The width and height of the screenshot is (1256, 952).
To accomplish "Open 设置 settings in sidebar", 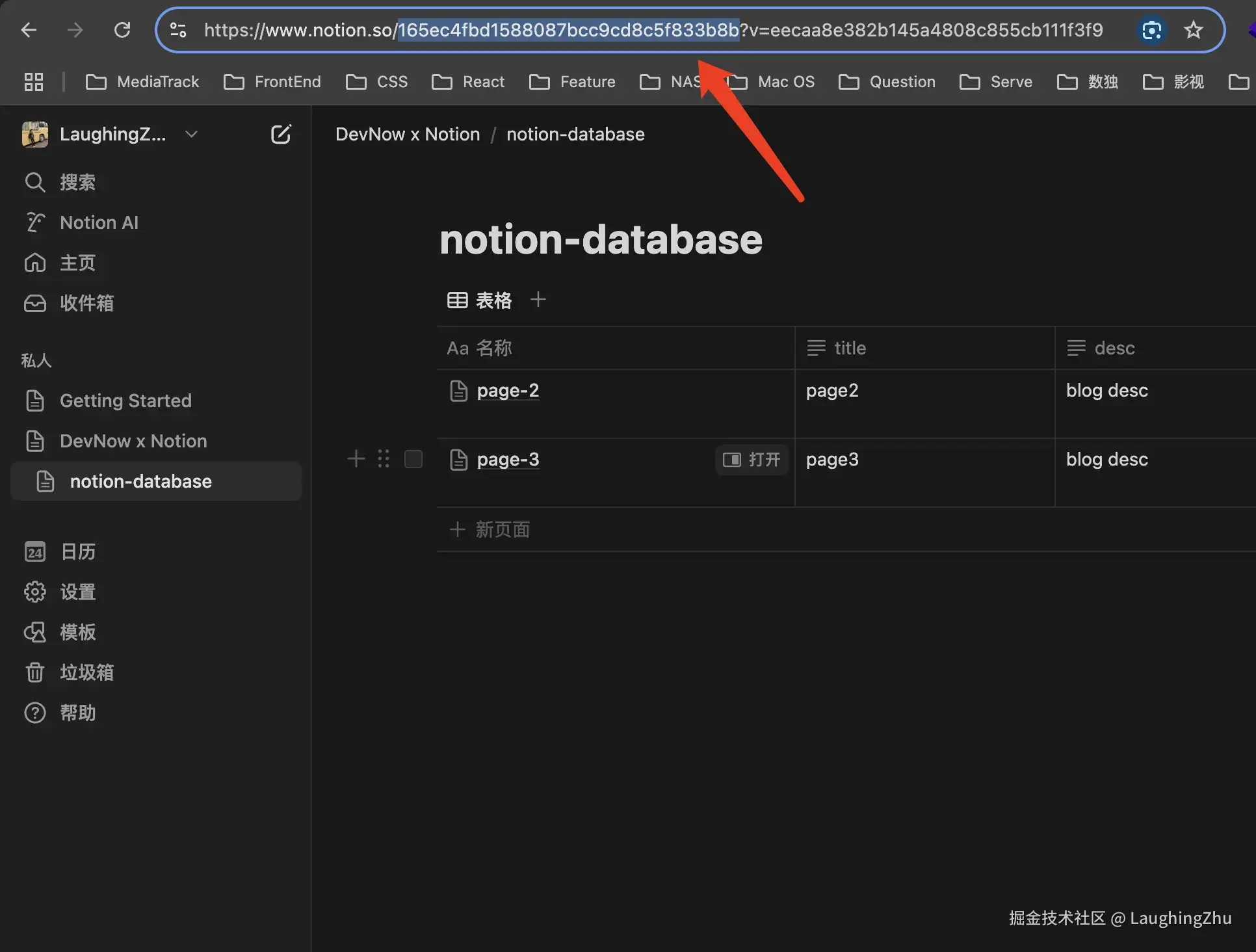I will [77, 592].
